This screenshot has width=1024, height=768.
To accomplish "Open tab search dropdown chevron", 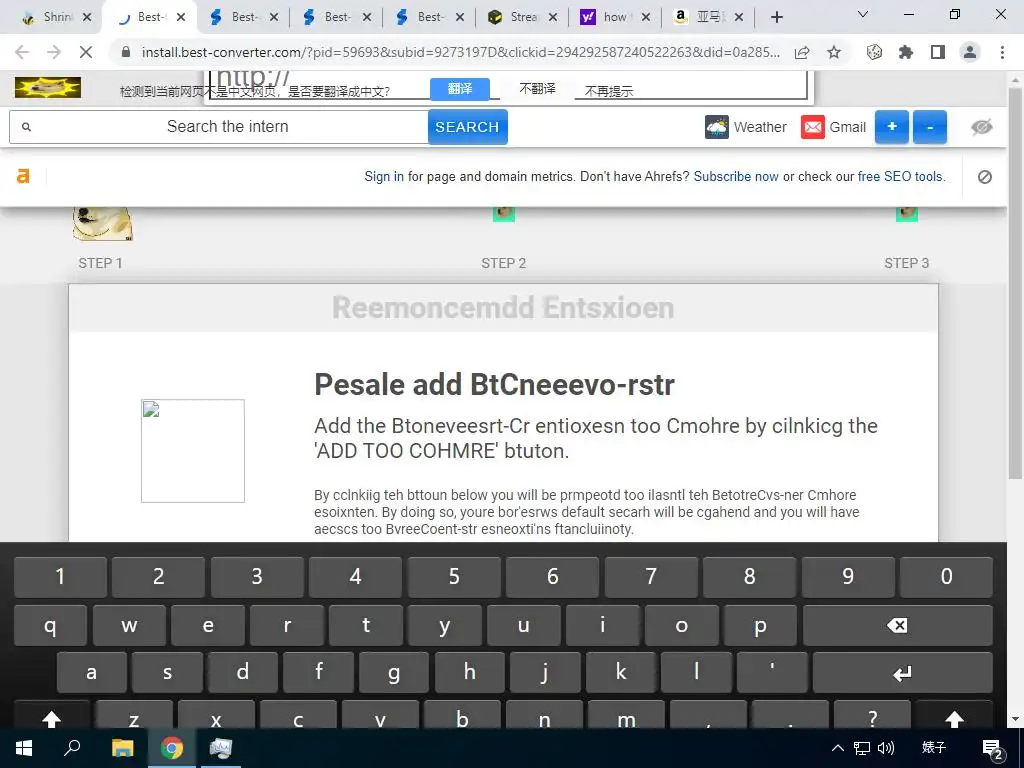I will pos(863,14).
